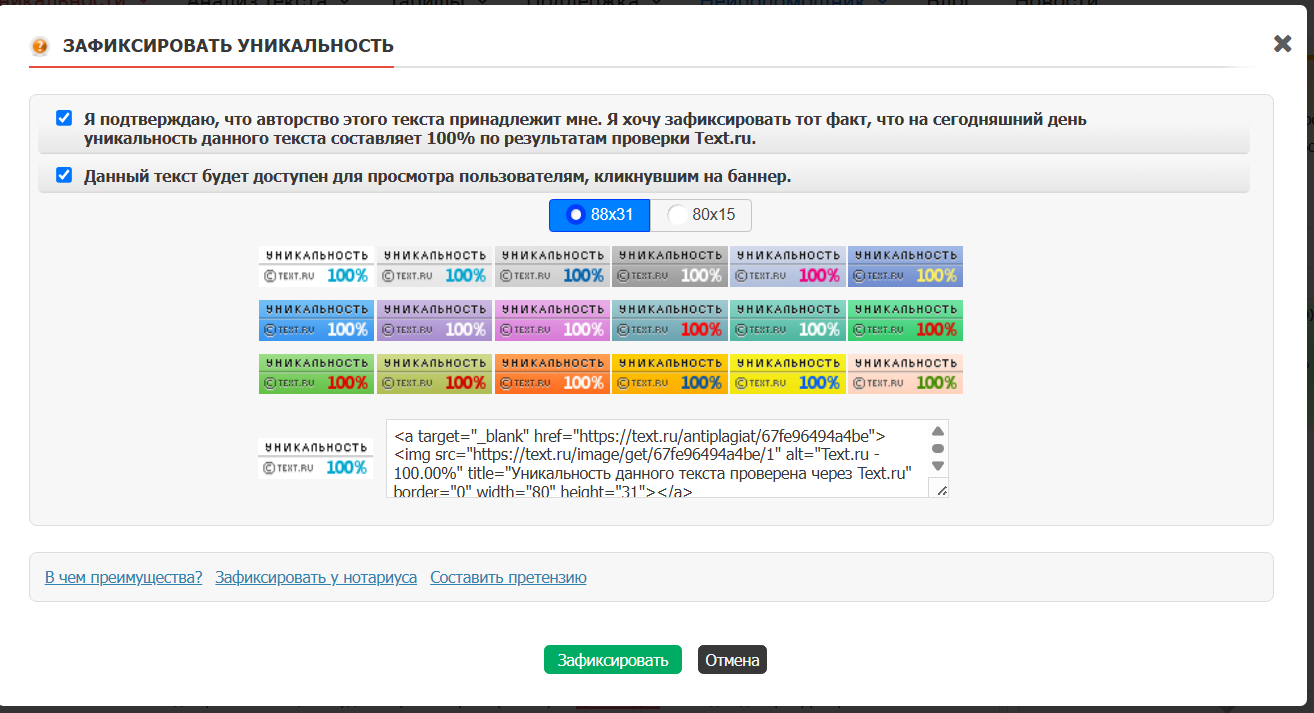Toggle the authorship confirmation checkbox

point(64,118)
